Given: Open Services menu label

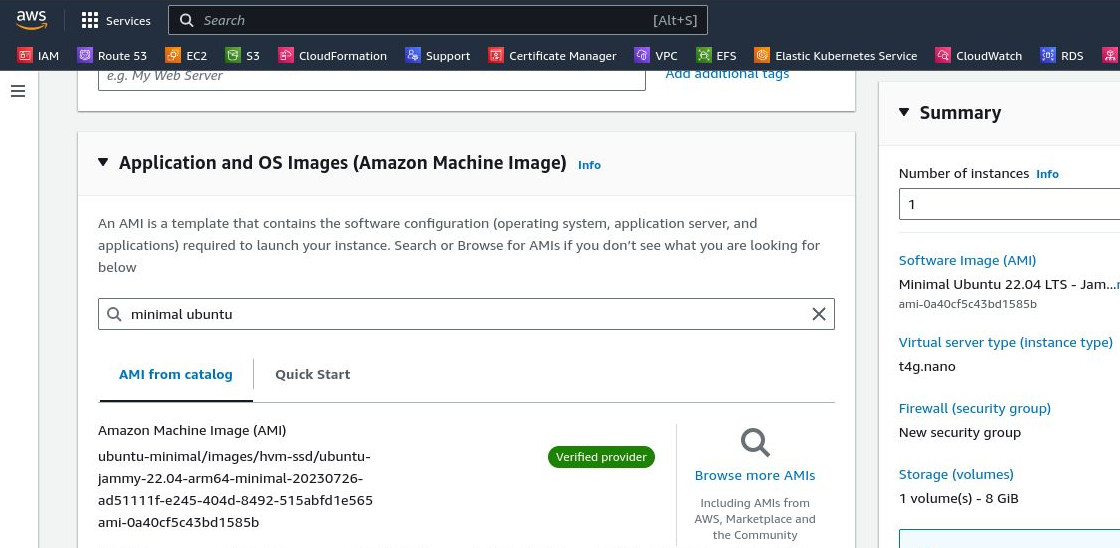Looking at the screenshot, I should [x=129, y=21].
